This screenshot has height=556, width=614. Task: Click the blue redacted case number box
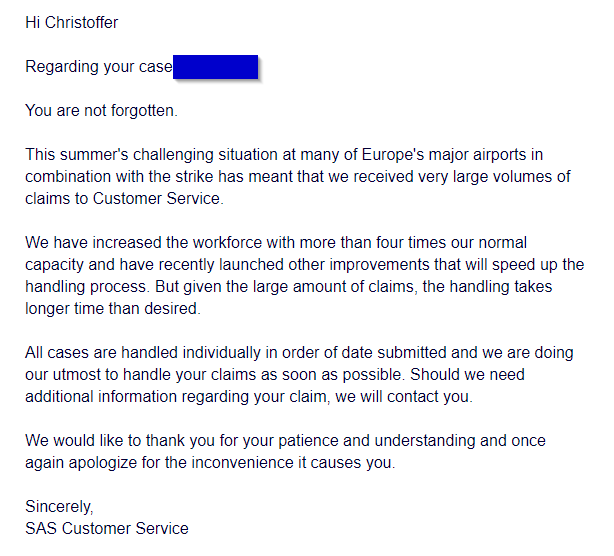(x=215, y=67)
